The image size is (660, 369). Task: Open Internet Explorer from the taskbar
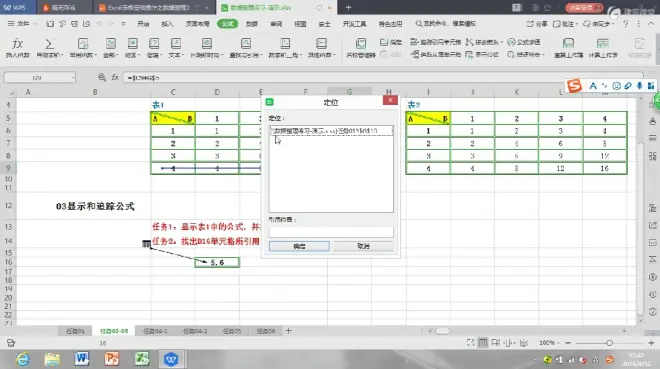coord(22,359)
